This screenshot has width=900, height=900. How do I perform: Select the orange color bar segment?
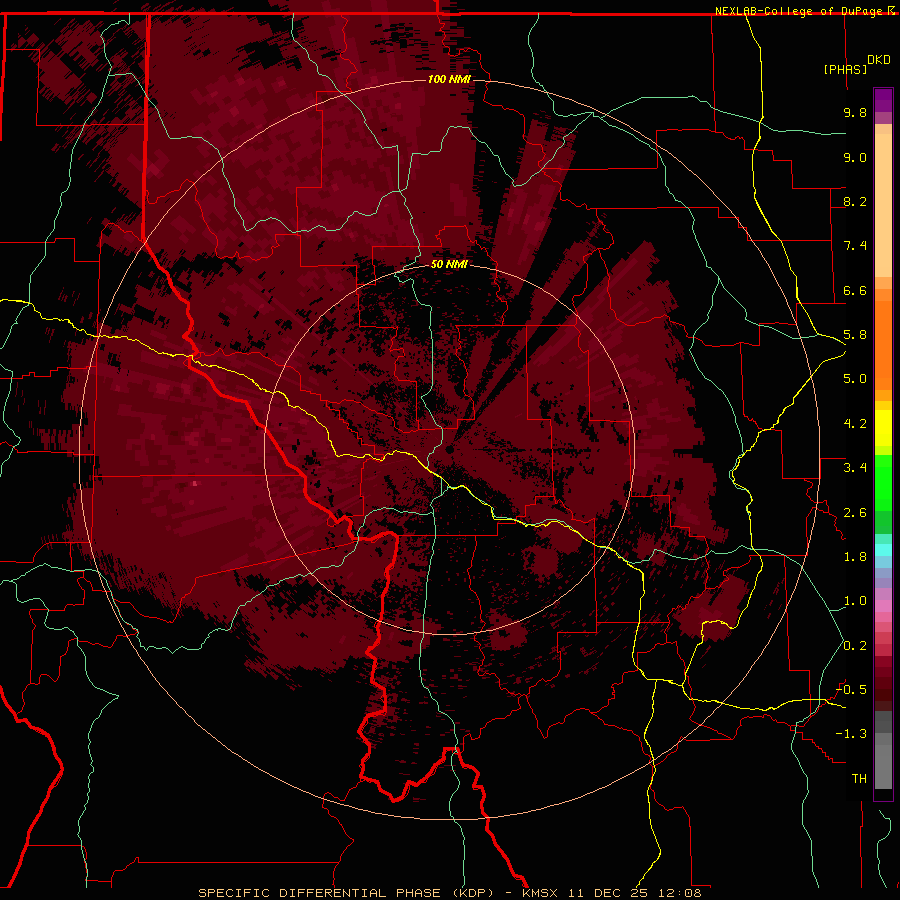click(x=883, y=344)
